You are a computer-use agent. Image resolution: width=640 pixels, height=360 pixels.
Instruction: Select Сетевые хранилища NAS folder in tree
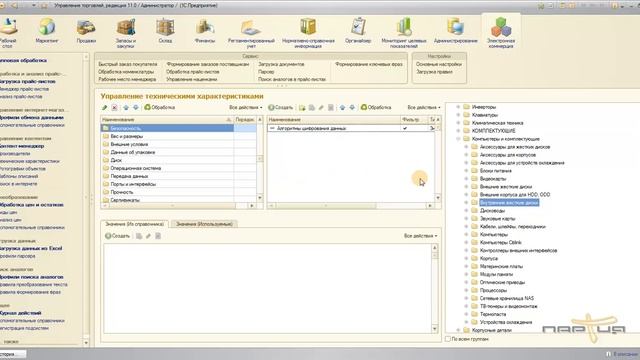[507, 298]
